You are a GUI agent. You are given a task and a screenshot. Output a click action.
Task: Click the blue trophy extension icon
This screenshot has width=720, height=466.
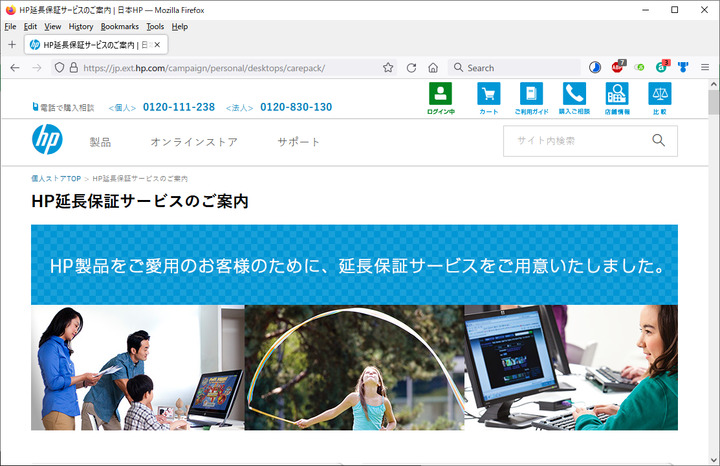[x=683, y=67]
